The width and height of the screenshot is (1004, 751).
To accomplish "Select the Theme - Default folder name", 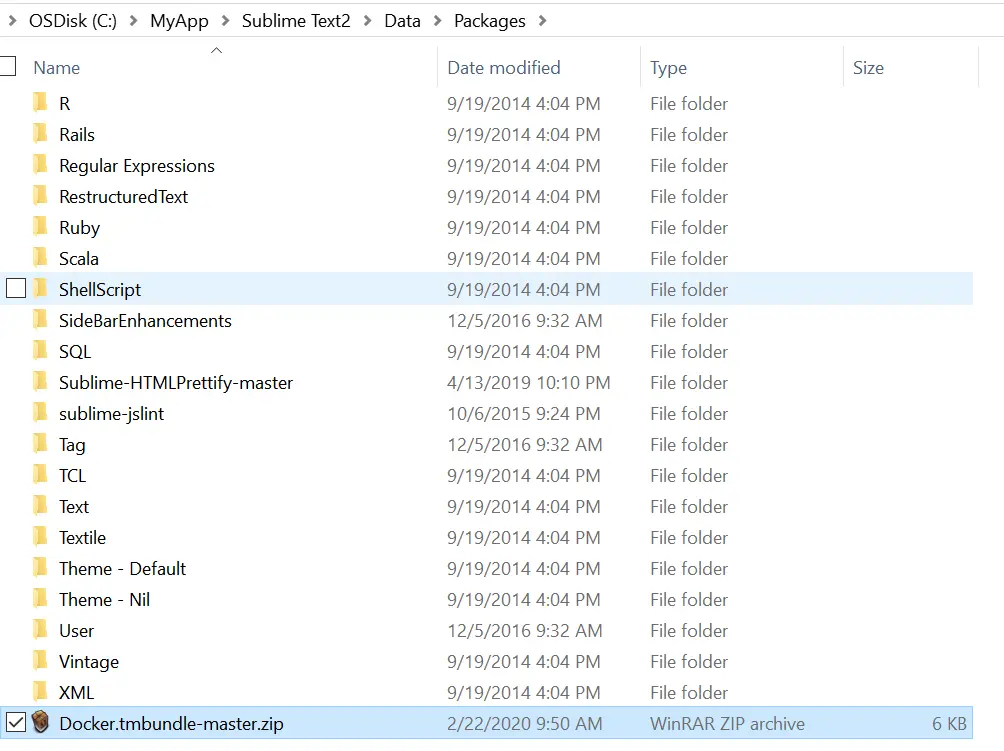I will point(122,569).
